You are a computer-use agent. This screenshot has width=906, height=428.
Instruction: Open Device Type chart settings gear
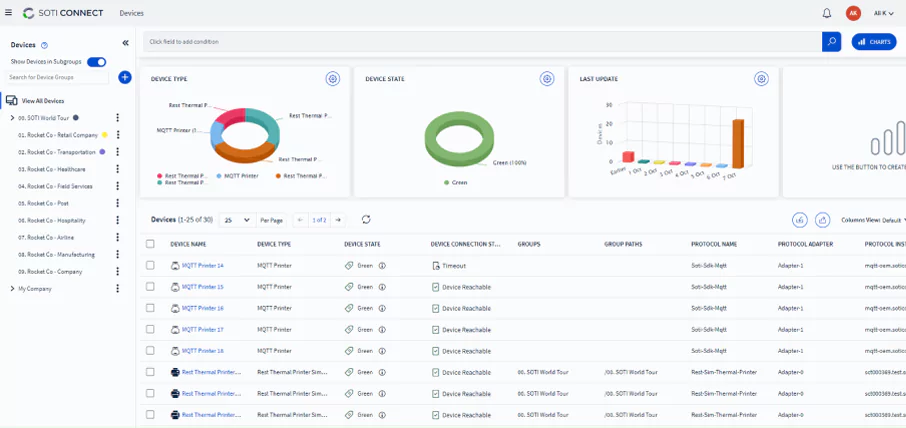[333, 79]
